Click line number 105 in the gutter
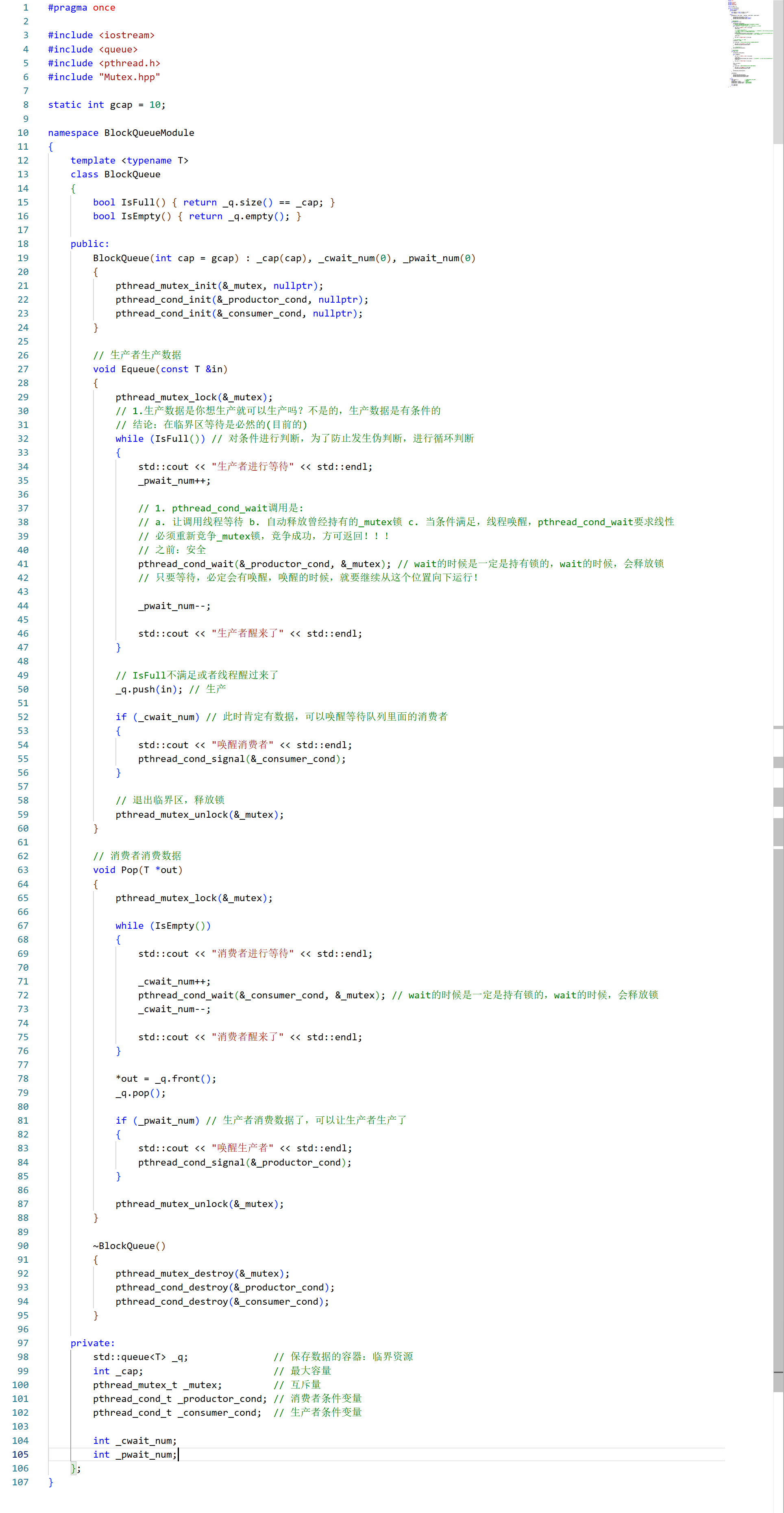784x1513 pixels. click(21, 1454)
